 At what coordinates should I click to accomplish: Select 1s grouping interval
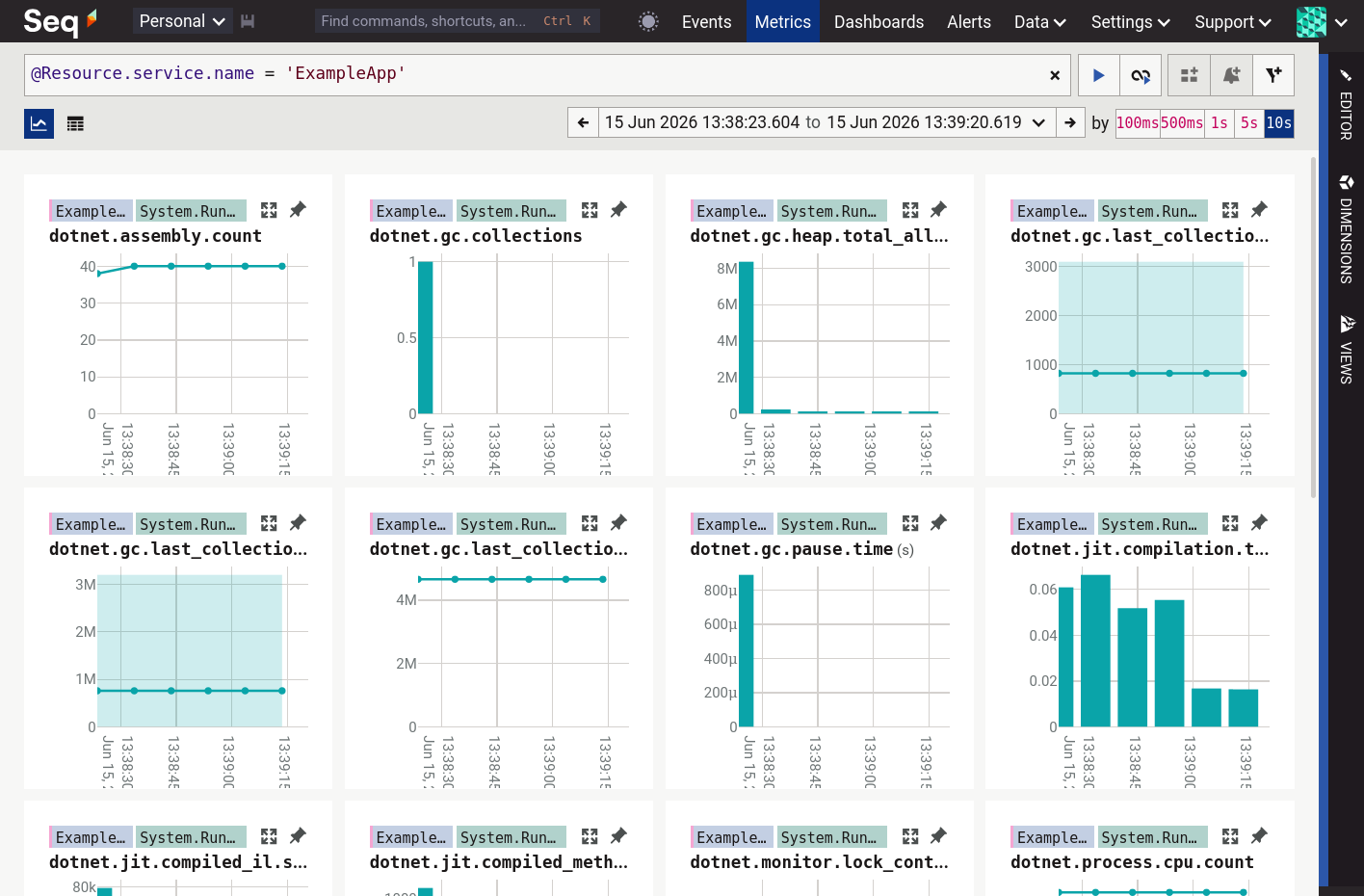click(1220, 123)
